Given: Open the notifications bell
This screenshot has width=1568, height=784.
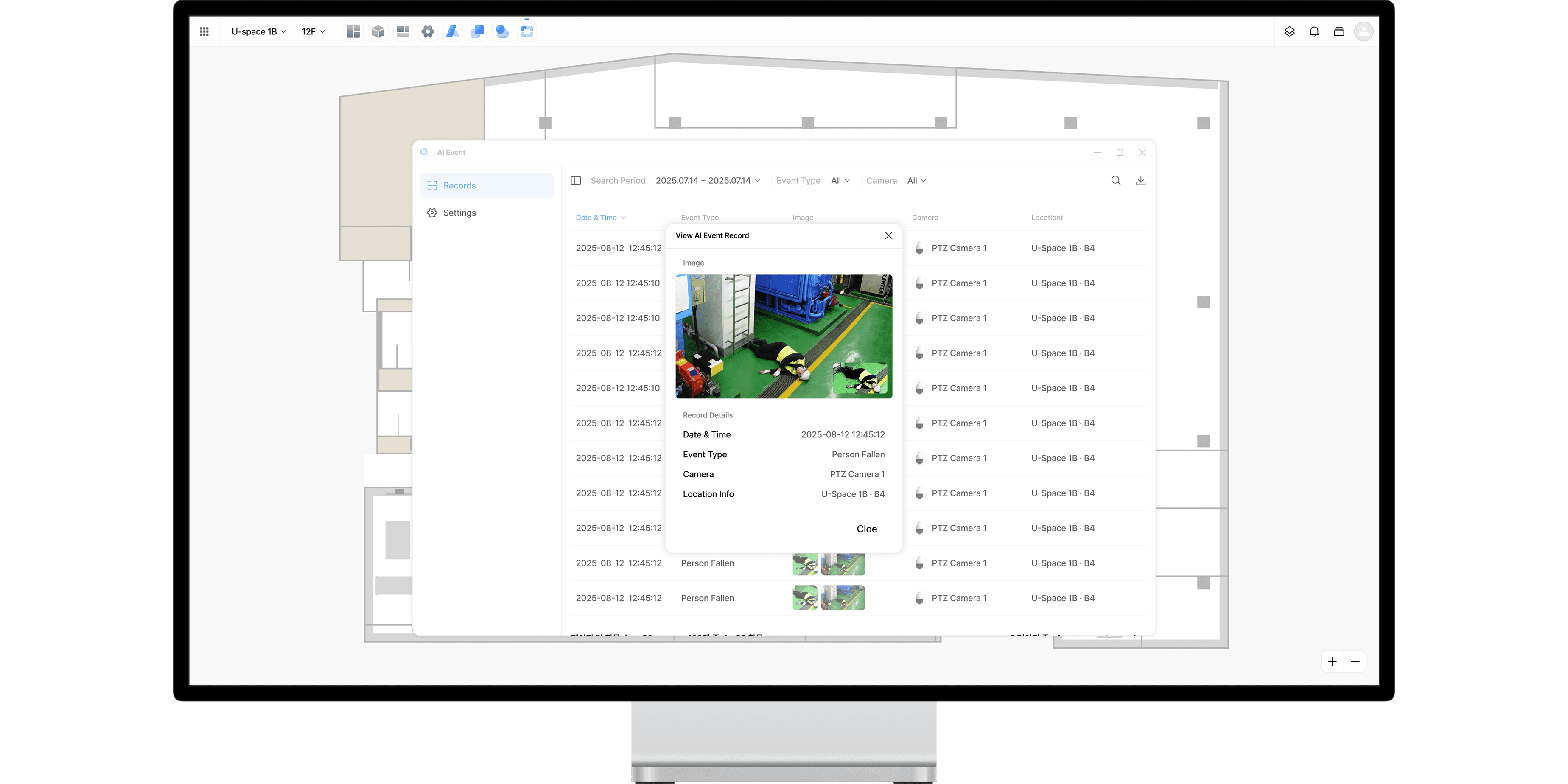Looking at the screenshot, I should [1314, 32].
